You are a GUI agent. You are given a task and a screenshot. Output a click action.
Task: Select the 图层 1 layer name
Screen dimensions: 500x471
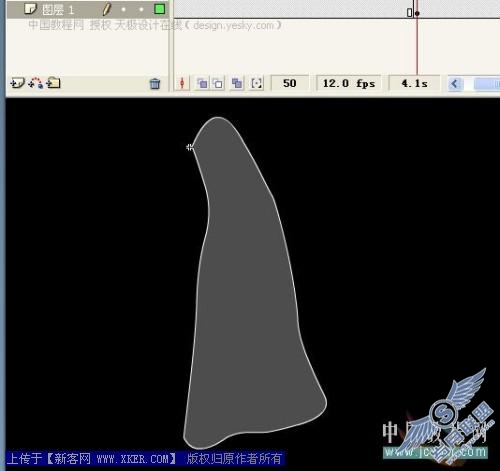click(58, 10)
